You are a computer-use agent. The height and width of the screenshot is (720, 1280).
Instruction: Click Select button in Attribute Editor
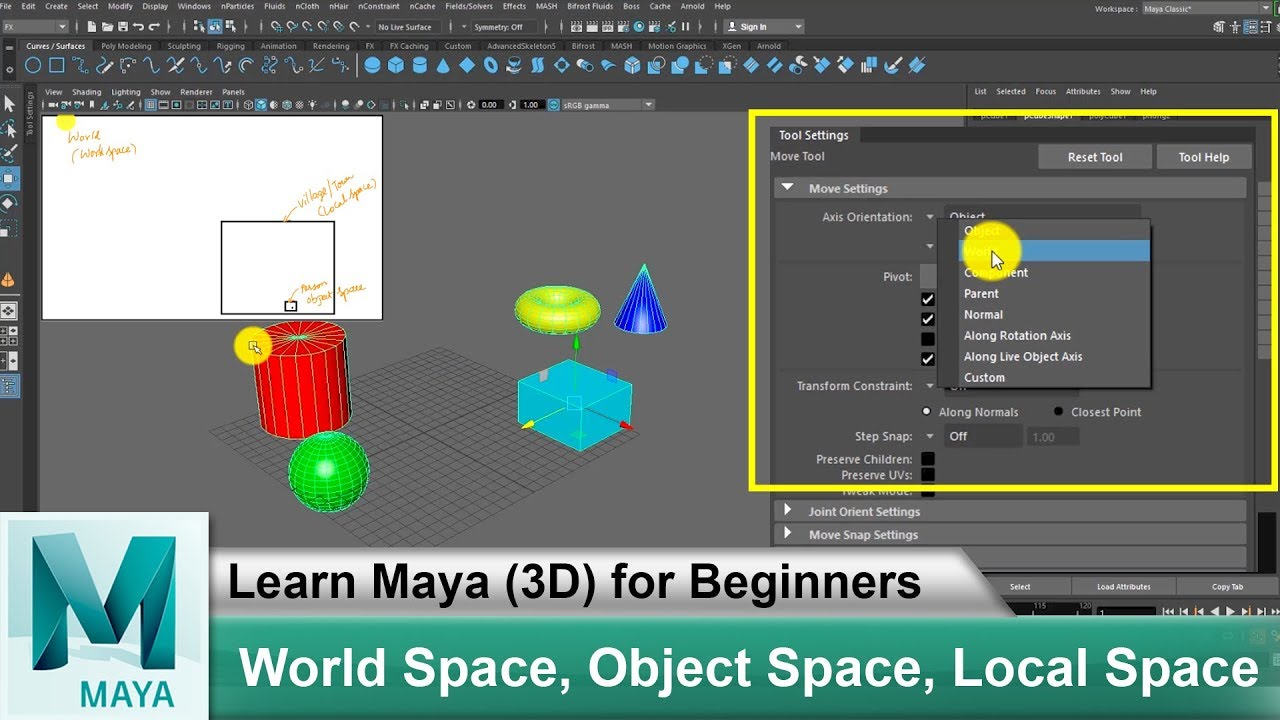click(1020, 587)
